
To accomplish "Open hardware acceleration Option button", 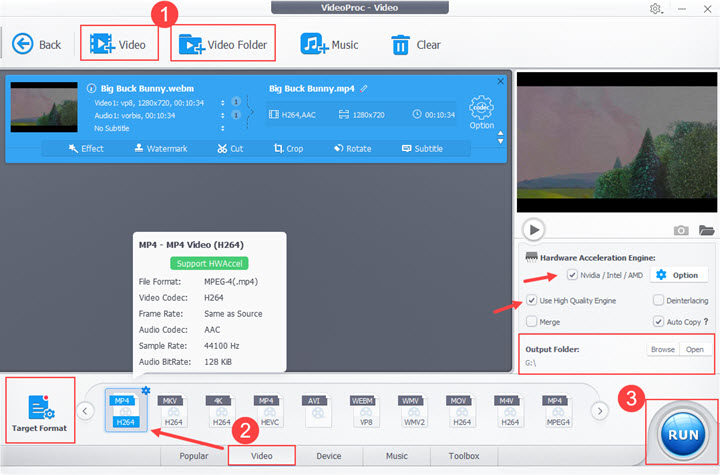I will pyautogui.click(x=678, y=275).
